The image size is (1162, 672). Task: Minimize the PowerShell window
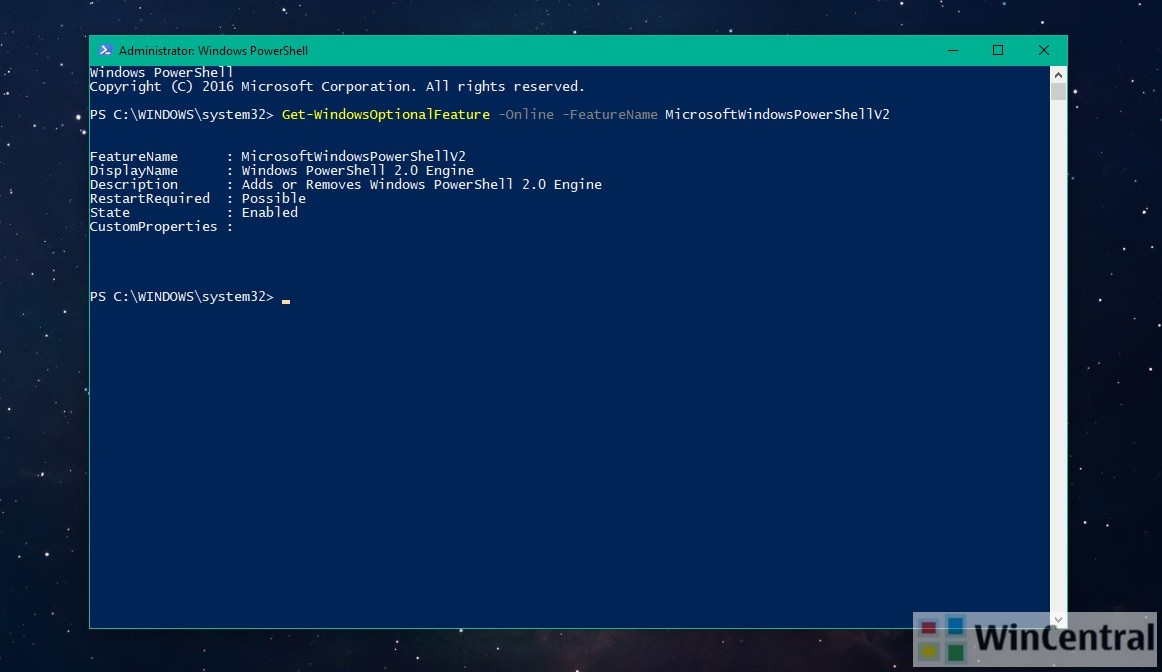pyautogui.click(x=953, y=50)
